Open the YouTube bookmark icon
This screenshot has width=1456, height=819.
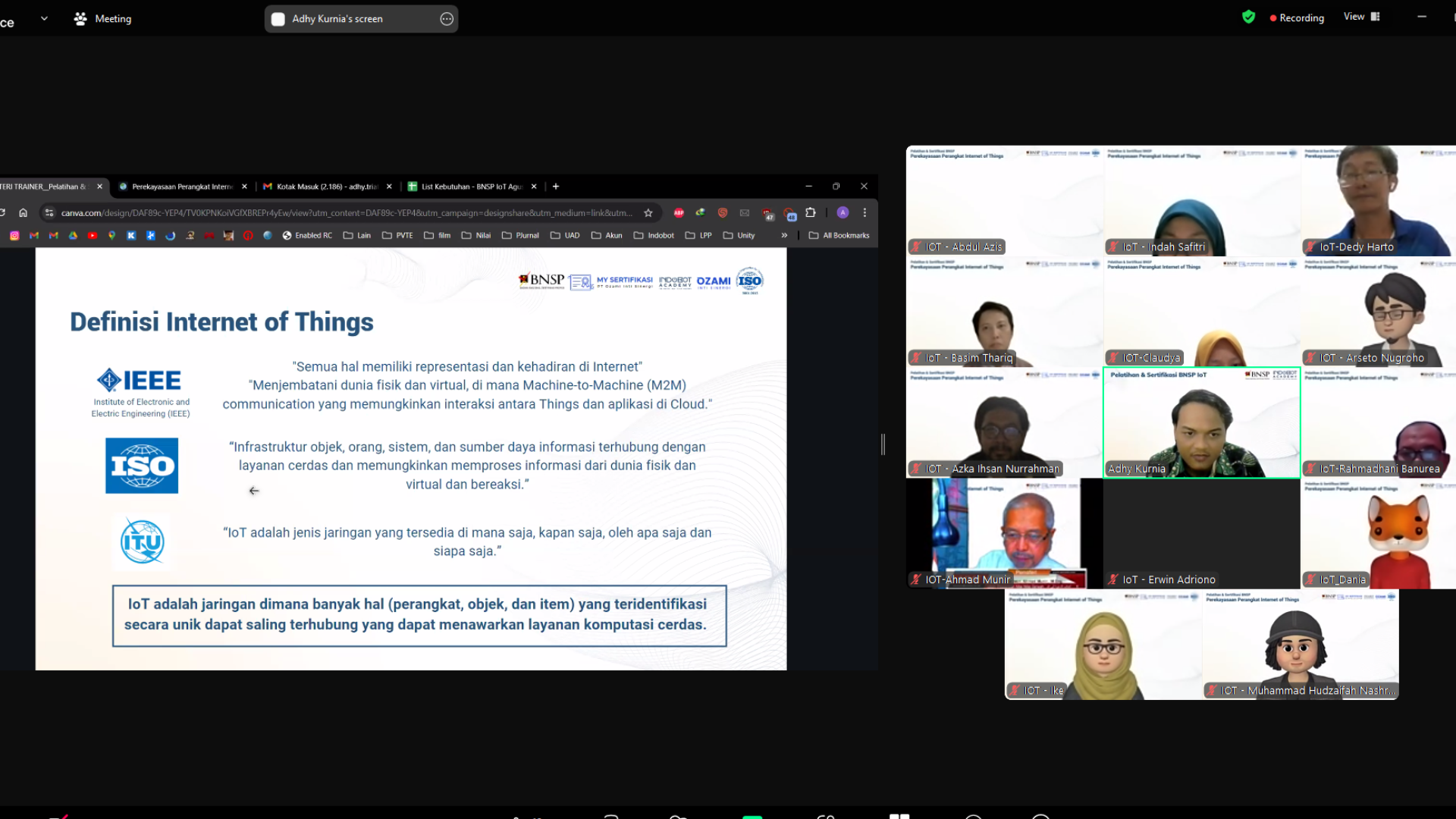coord(93,236)
